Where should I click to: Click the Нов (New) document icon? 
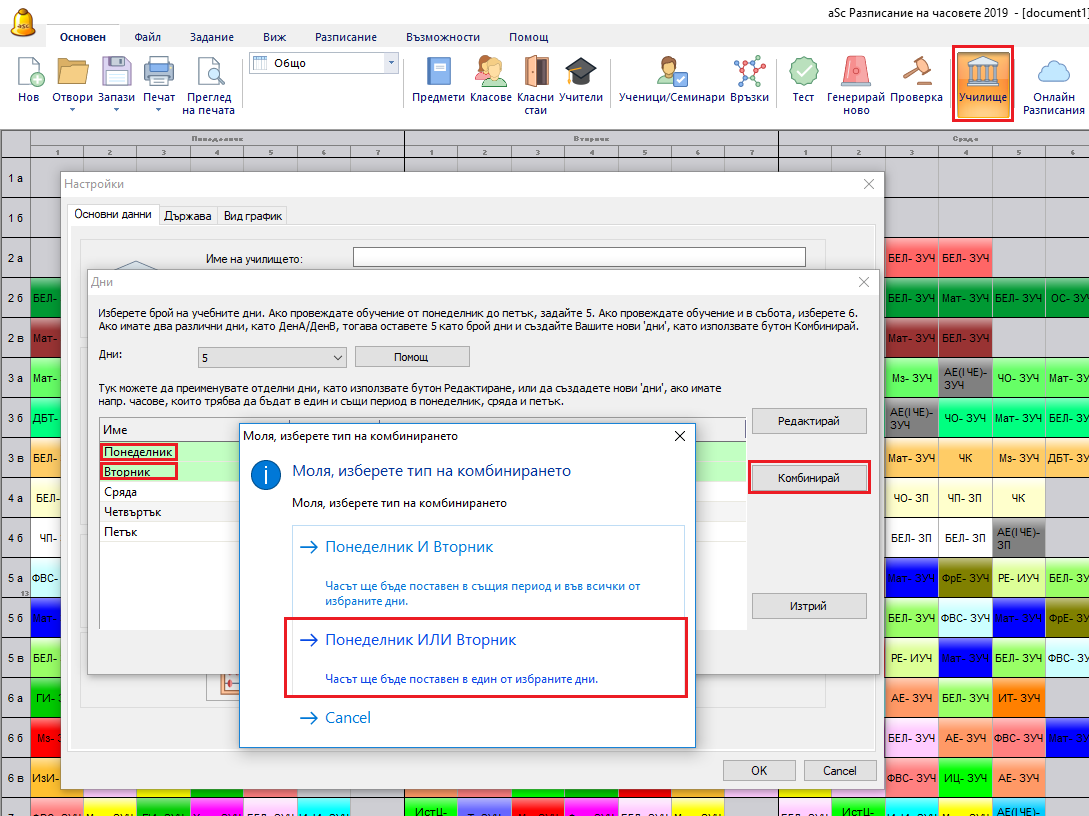coord(29,73)
